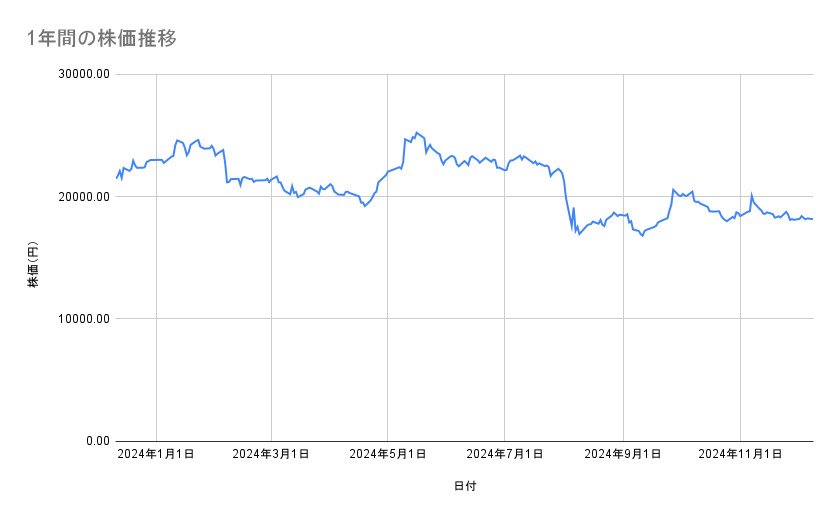
Task: Click the lowest point of the line in September
Action: tap(642, 236)
